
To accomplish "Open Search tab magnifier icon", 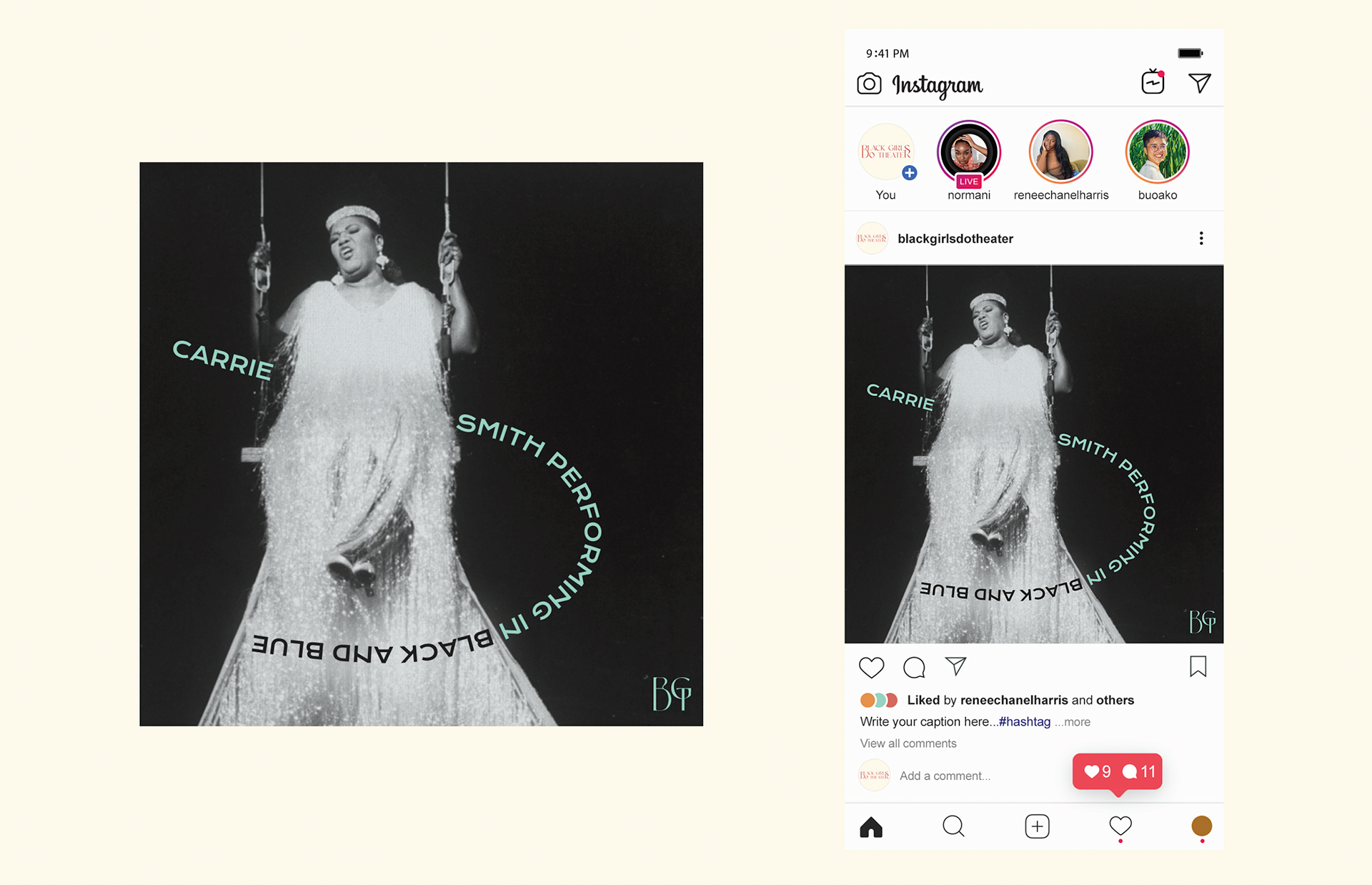I will [x=953, y=826].
